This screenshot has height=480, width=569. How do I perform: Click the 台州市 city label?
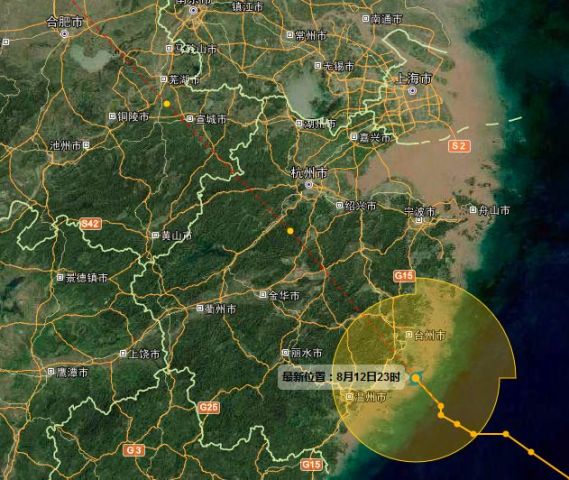[x=430, y=335]
